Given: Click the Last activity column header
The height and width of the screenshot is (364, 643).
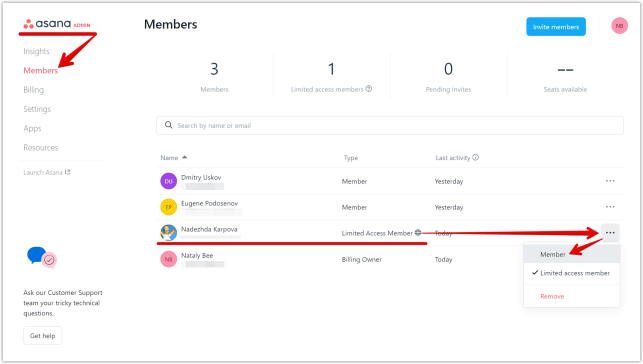Looking at the screenshot, I should click(x=453, y=158).
